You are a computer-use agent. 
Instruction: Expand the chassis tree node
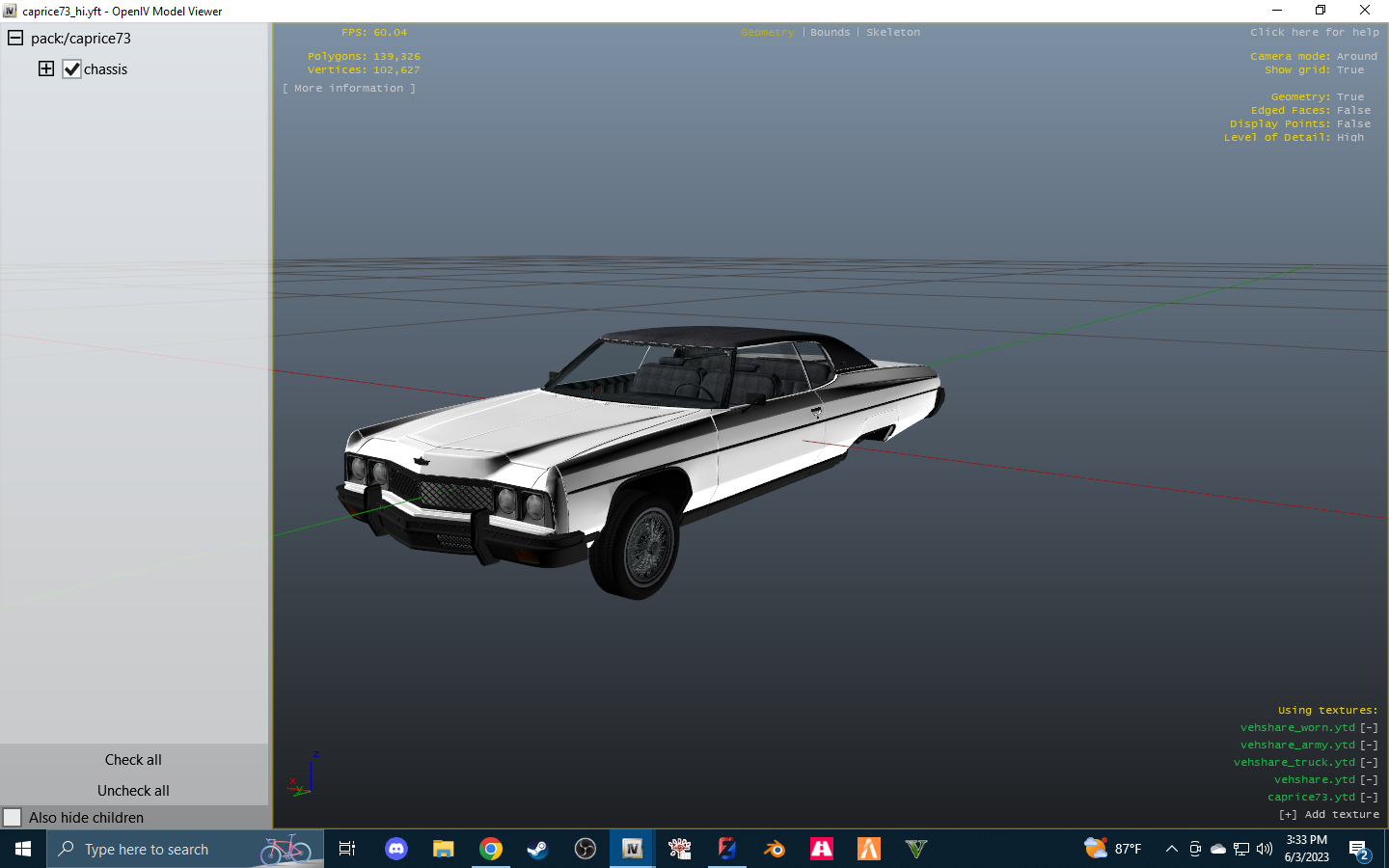click(45, 68)
